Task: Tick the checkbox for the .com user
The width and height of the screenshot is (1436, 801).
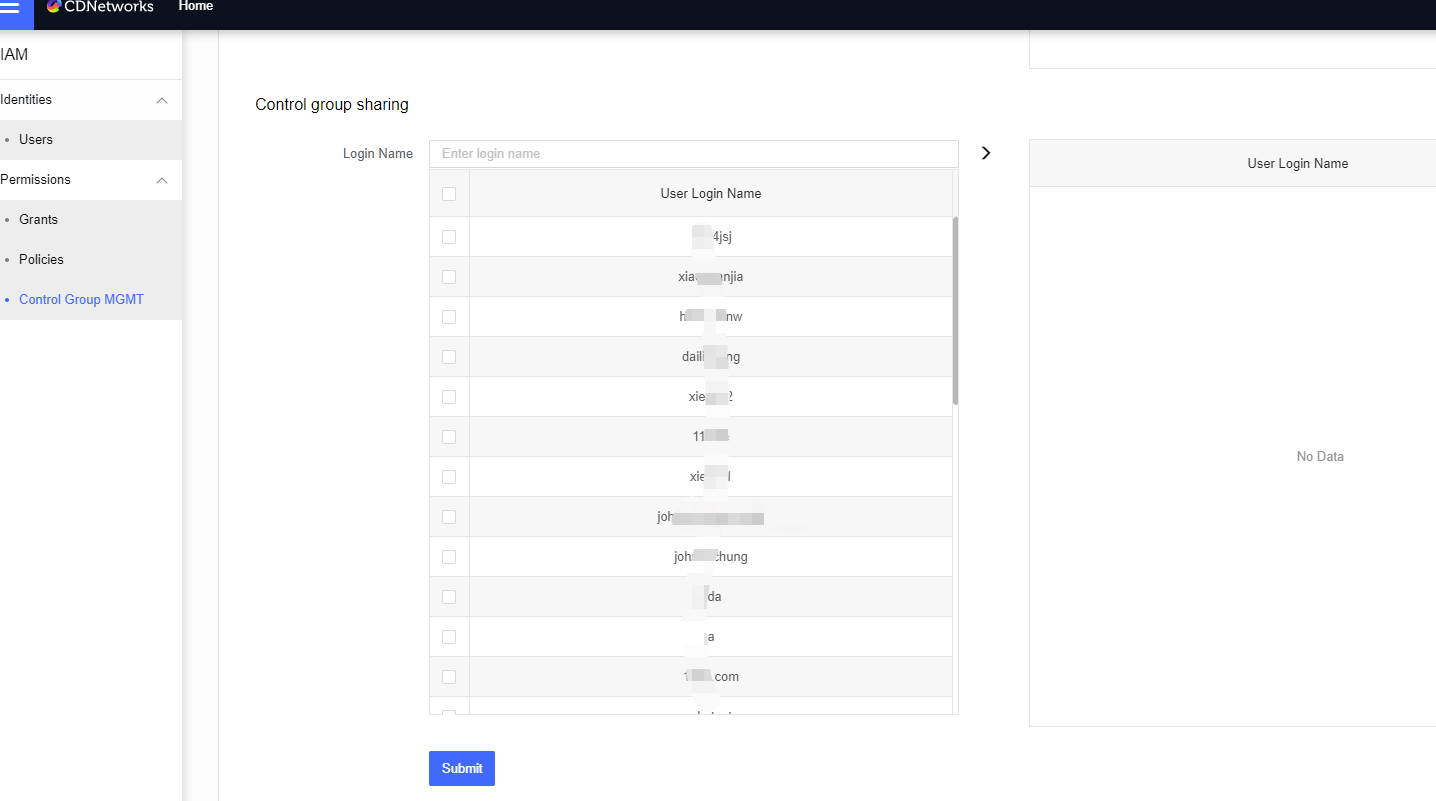Action: (x=449, y=677)
